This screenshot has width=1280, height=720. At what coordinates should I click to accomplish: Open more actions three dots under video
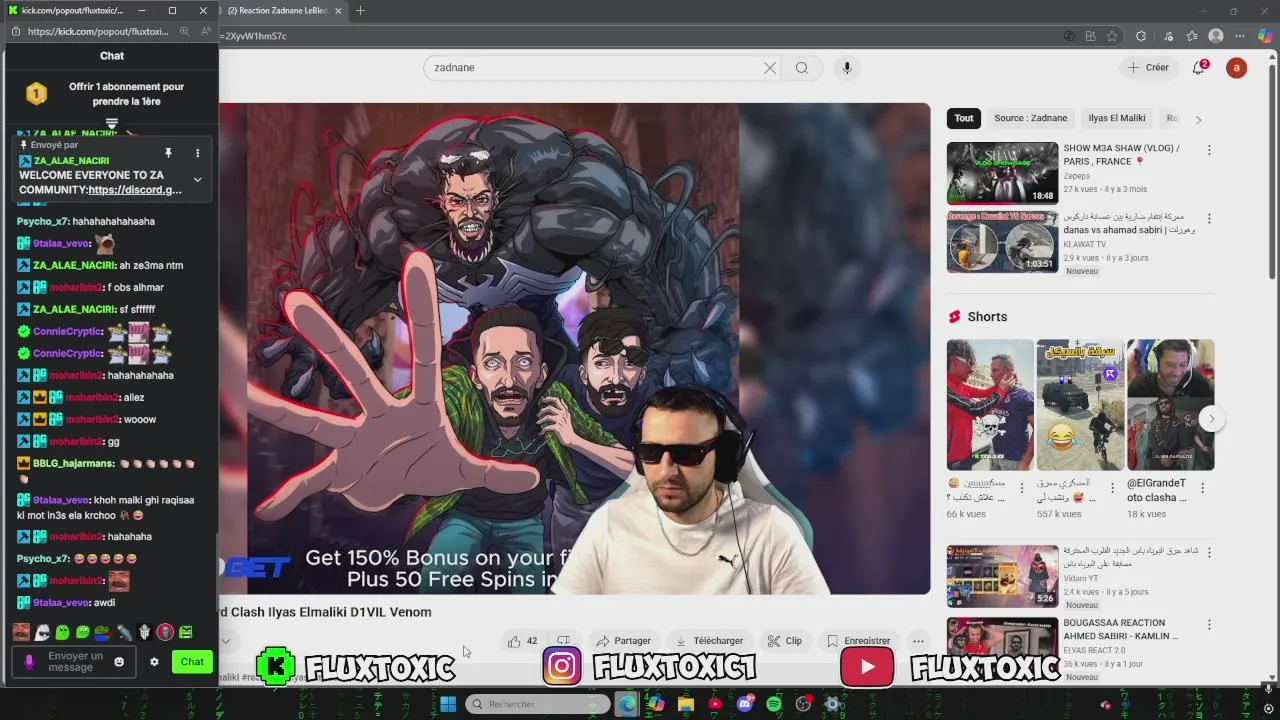pos(918,641)
